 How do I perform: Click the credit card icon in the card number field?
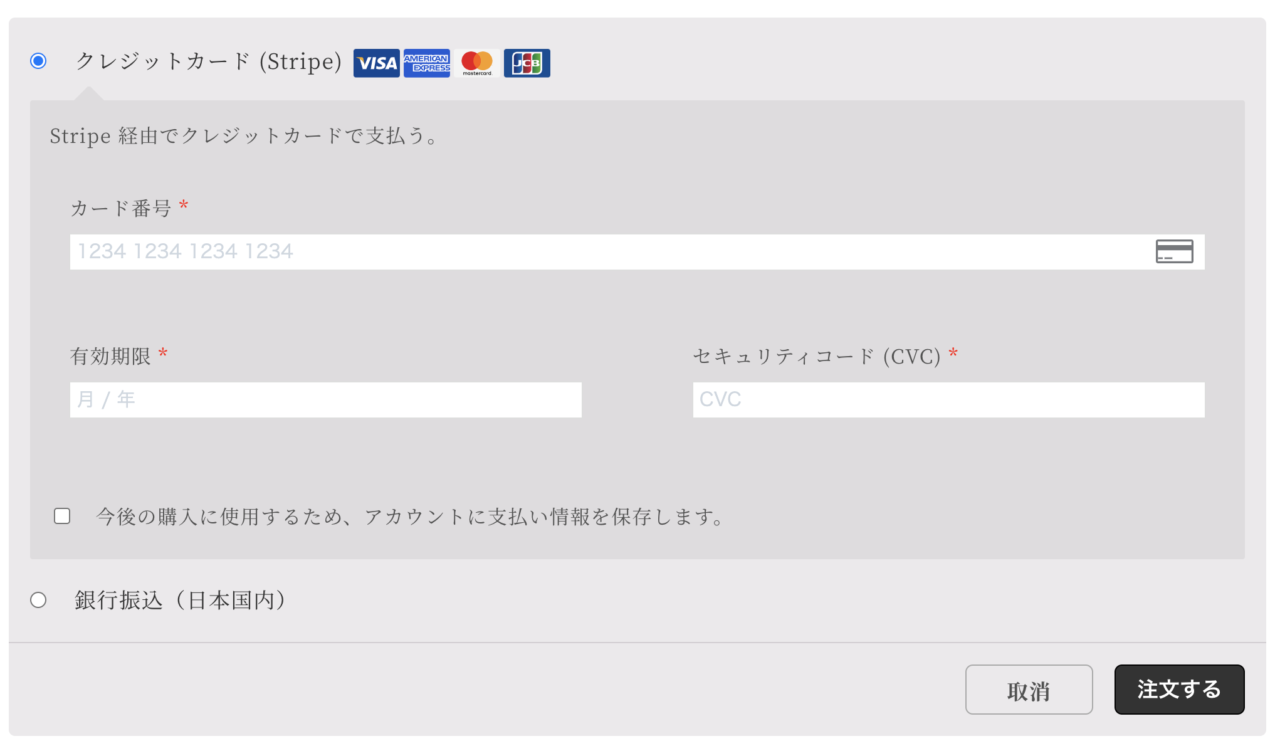coord(1175,251)
